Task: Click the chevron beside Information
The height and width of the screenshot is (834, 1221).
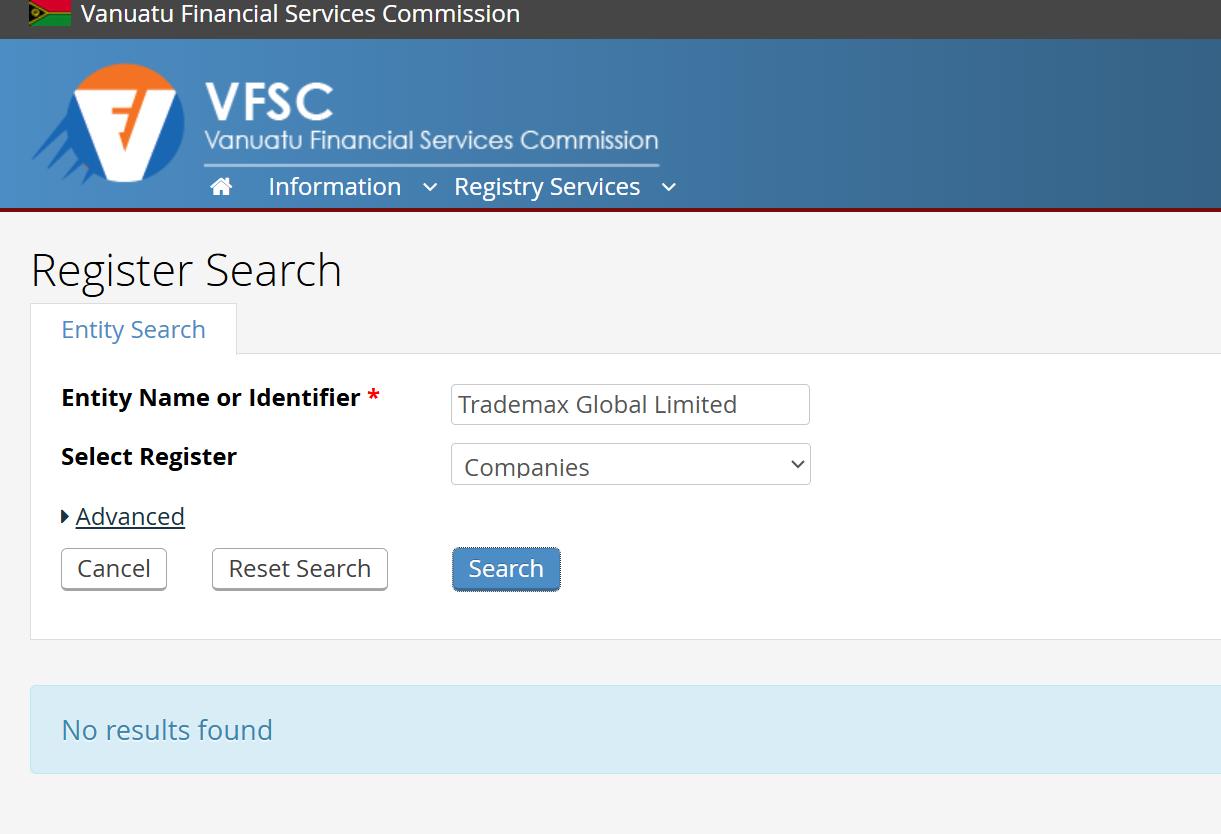Action: (x=430, y=187)
